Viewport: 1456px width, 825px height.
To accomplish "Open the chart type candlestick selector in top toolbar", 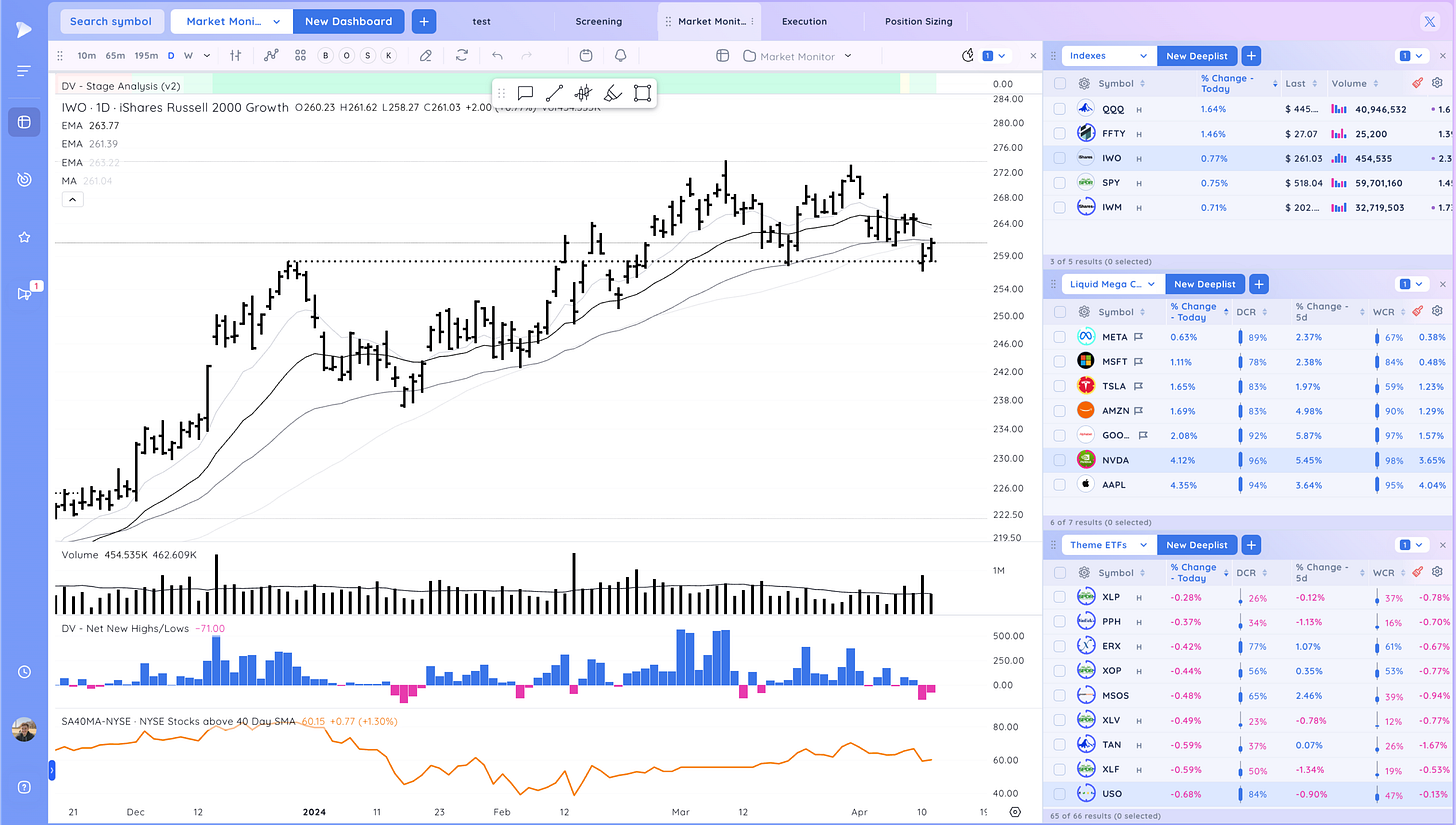I will [236, 56].
